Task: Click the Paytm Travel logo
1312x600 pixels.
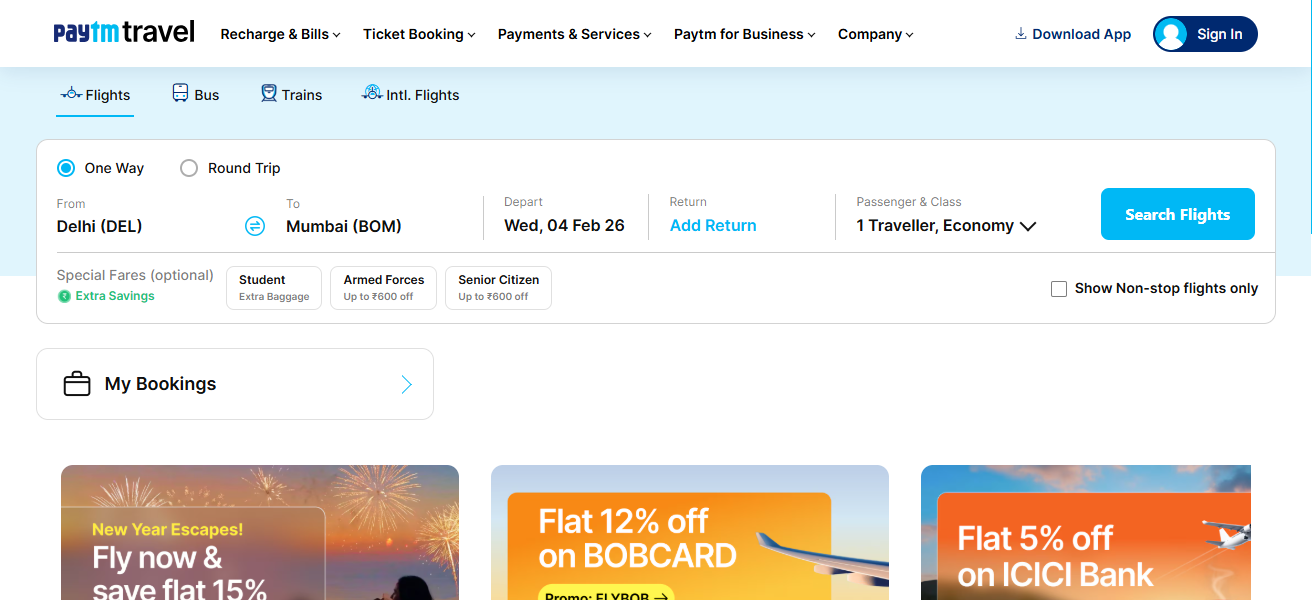Action: click(x=123, y=30)
